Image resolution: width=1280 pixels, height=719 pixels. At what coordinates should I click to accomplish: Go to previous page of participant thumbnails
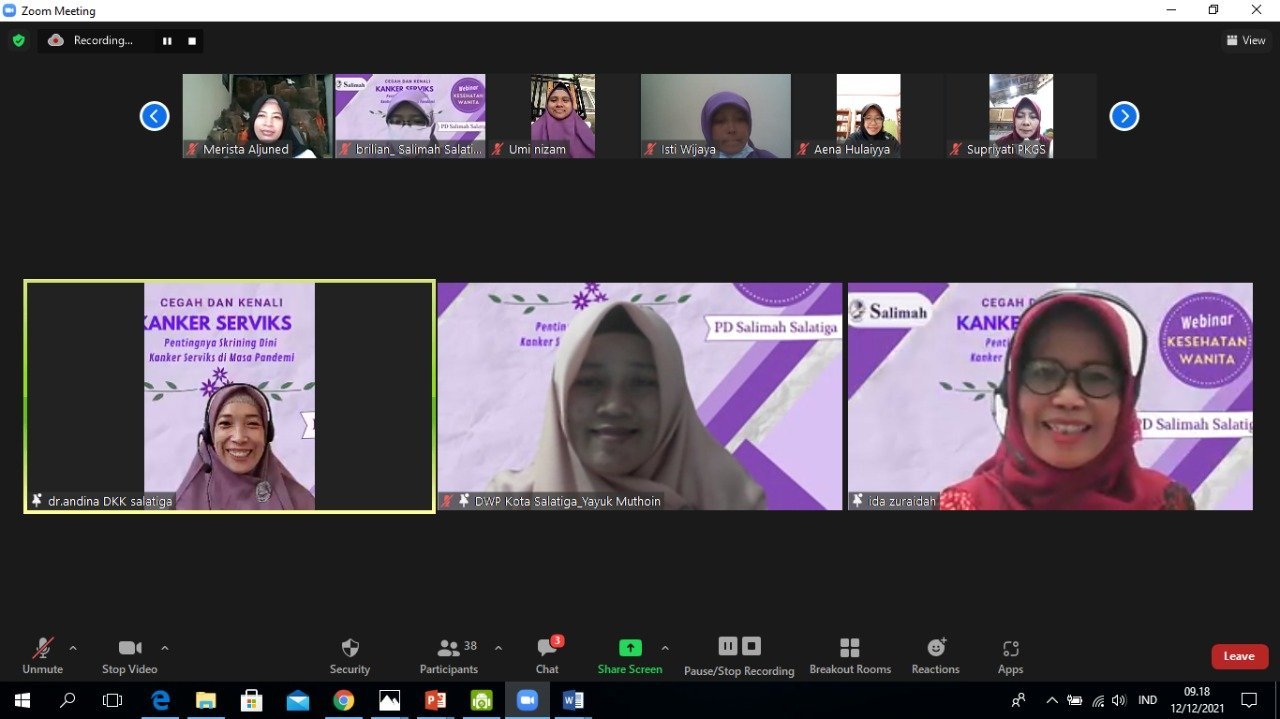coord(154,116)
